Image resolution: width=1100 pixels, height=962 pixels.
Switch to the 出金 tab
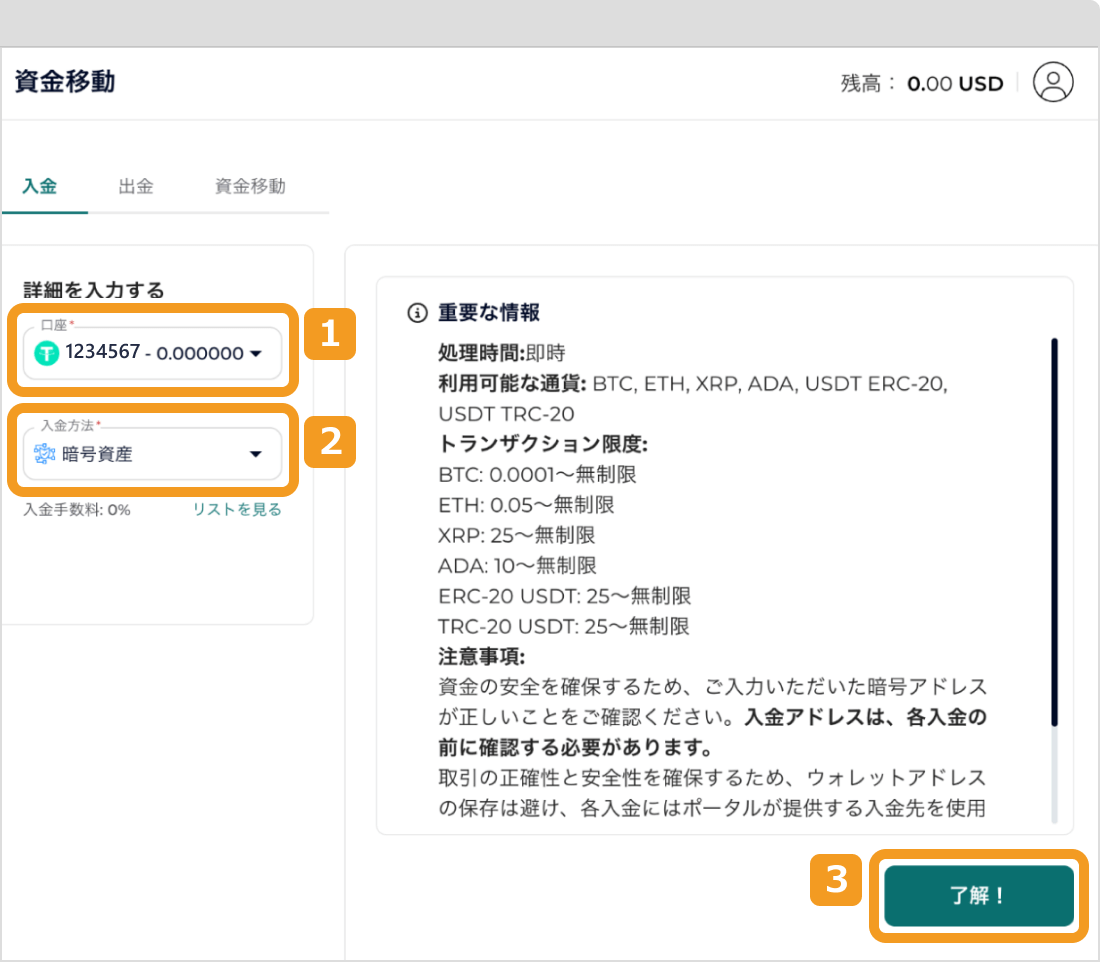point(136,187)
